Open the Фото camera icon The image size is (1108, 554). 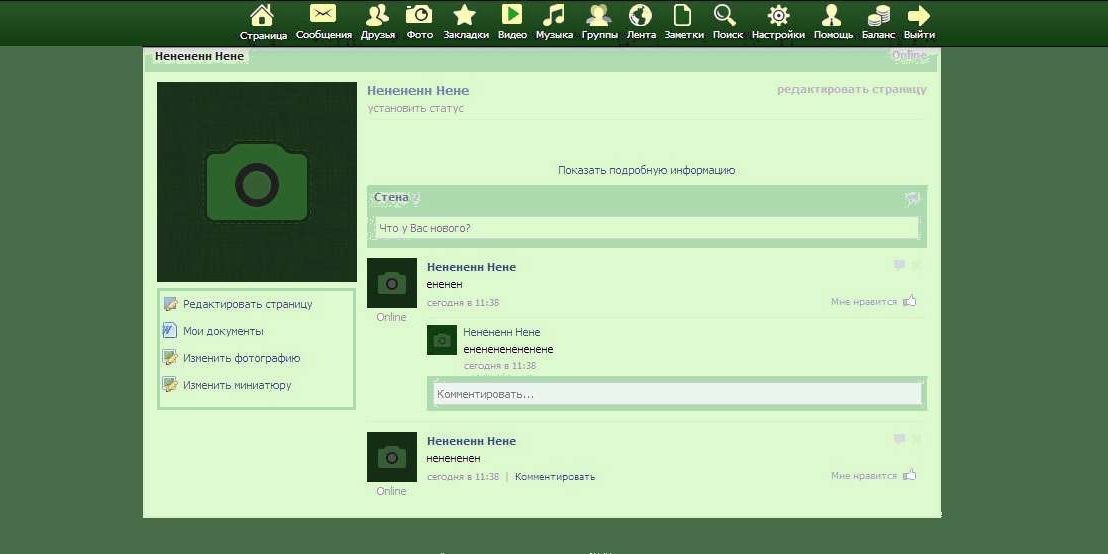pyautogui.click(x=419, y=15)
